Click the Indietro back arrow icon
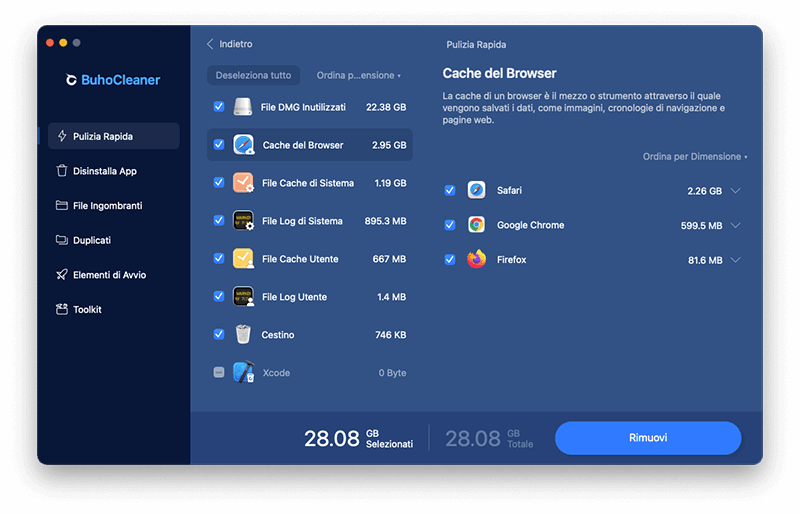The image size is (800, 514). click(210, 44)
